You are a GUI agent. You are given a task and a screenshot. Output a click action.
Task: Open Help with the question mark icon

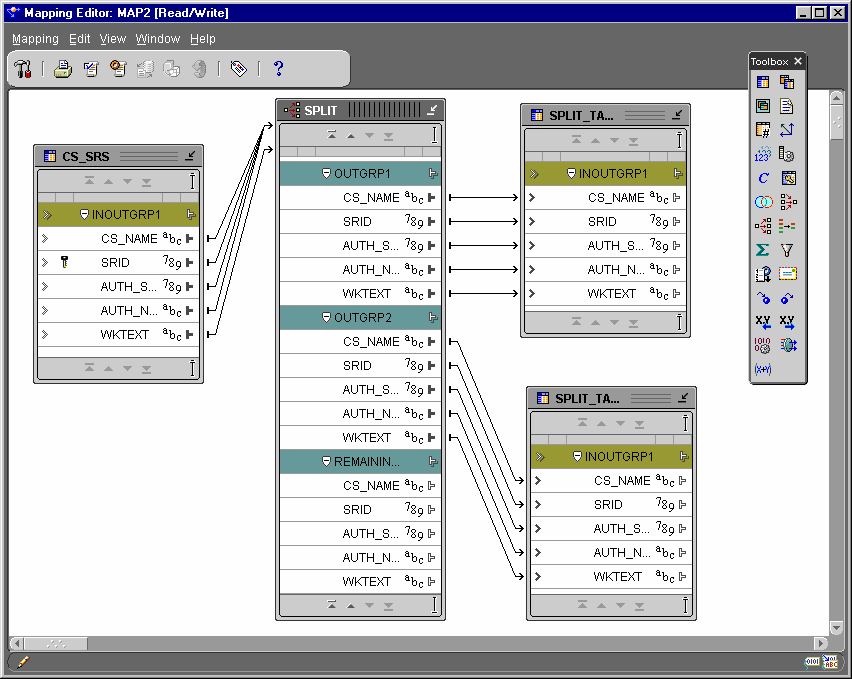tap(278, 68)
